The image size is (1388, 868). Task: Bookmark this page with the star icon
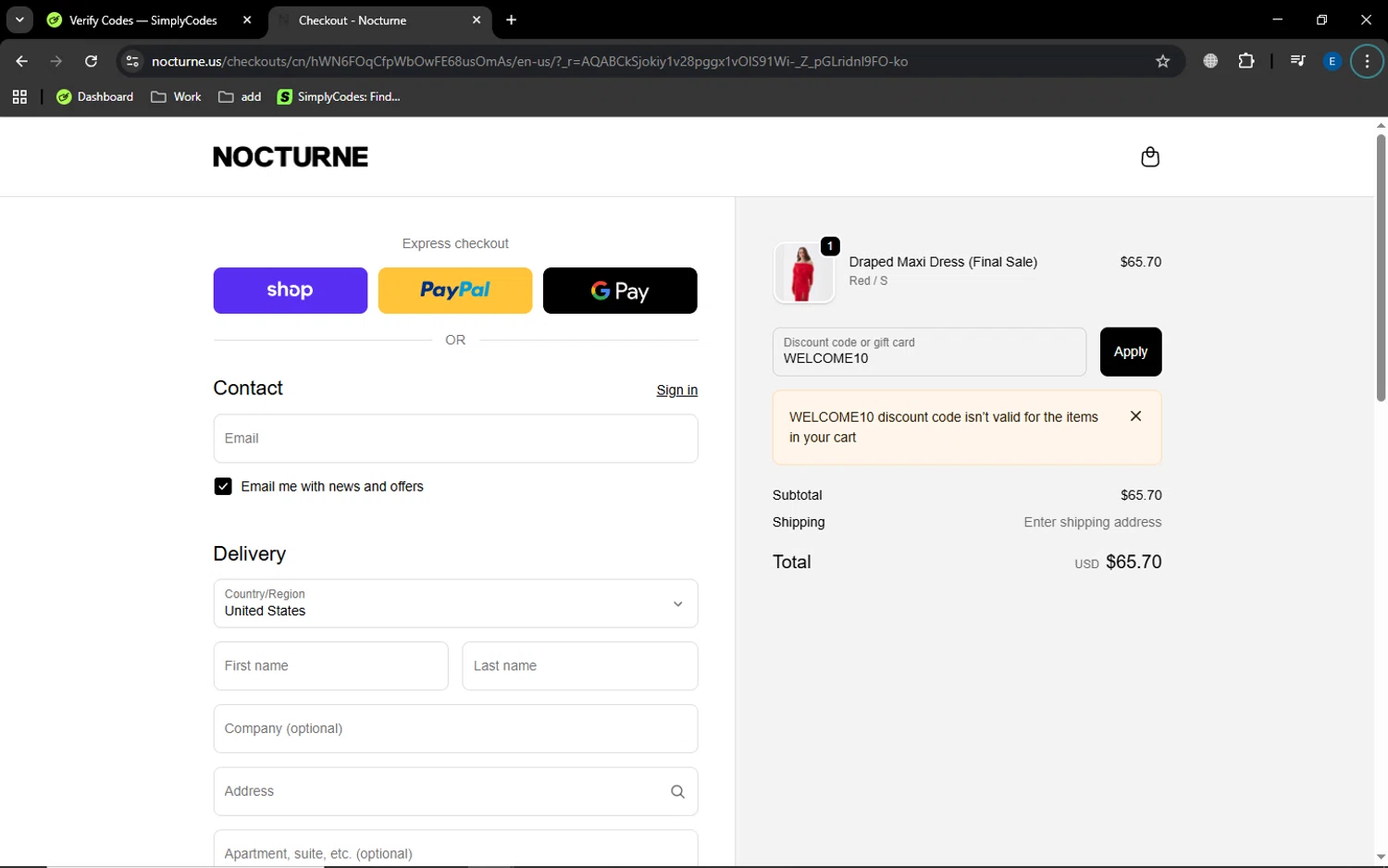click(x=1163, y=61)
